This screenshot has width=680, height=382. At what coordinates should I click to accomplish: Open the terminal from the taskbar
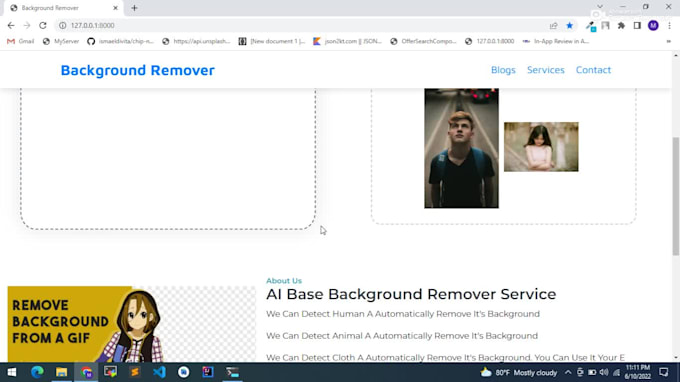pos(232,372)
